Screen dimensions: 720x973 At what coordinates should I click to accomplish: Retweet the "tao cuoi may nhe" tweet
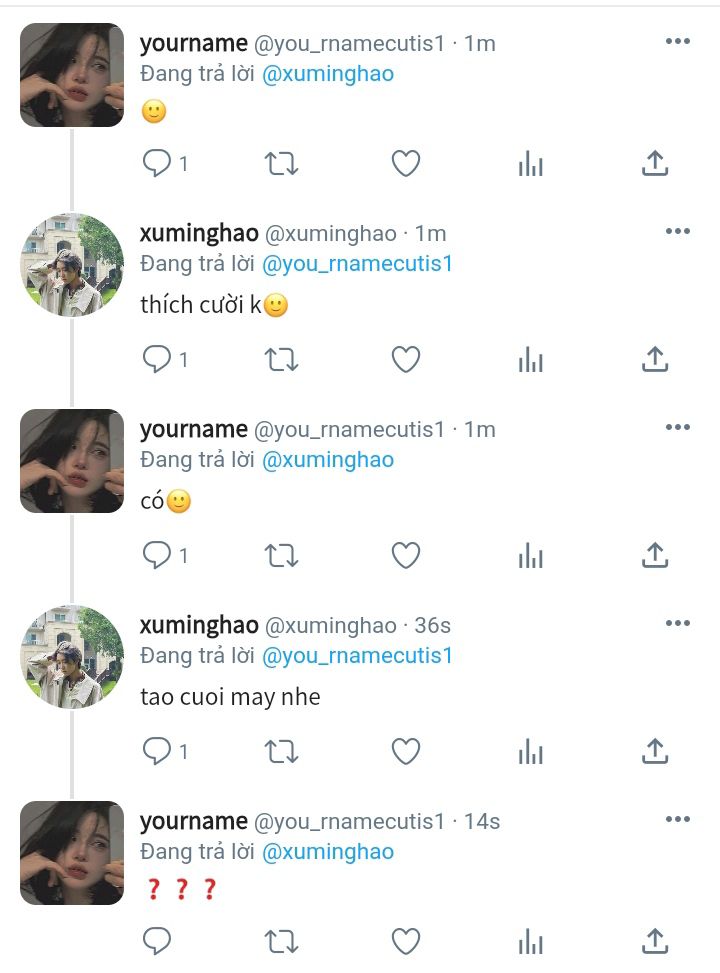pos(282,751)
